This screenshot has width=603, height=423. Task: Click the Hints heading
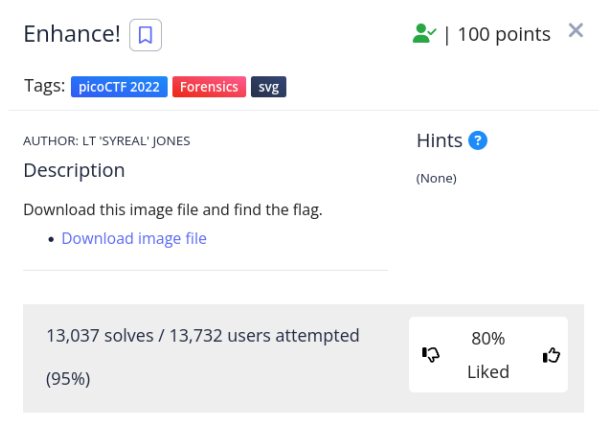[439, 141]
